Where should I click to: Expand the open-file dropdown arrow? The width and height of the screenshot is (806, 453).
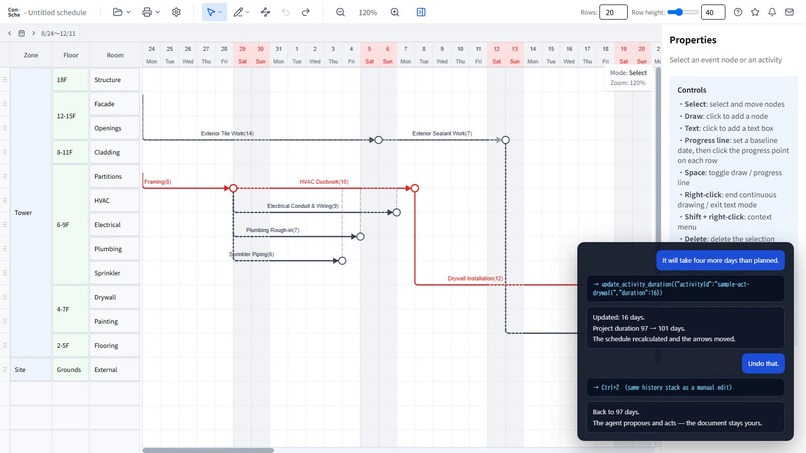click(129, 12)
